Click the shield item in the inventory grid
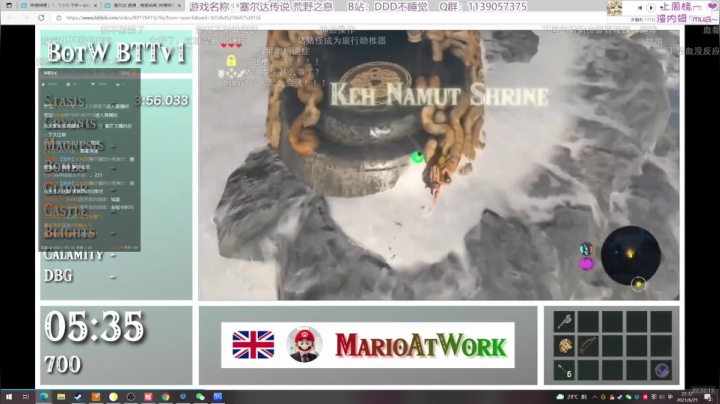This screenshot has width=720, height=404. [564, 346]
